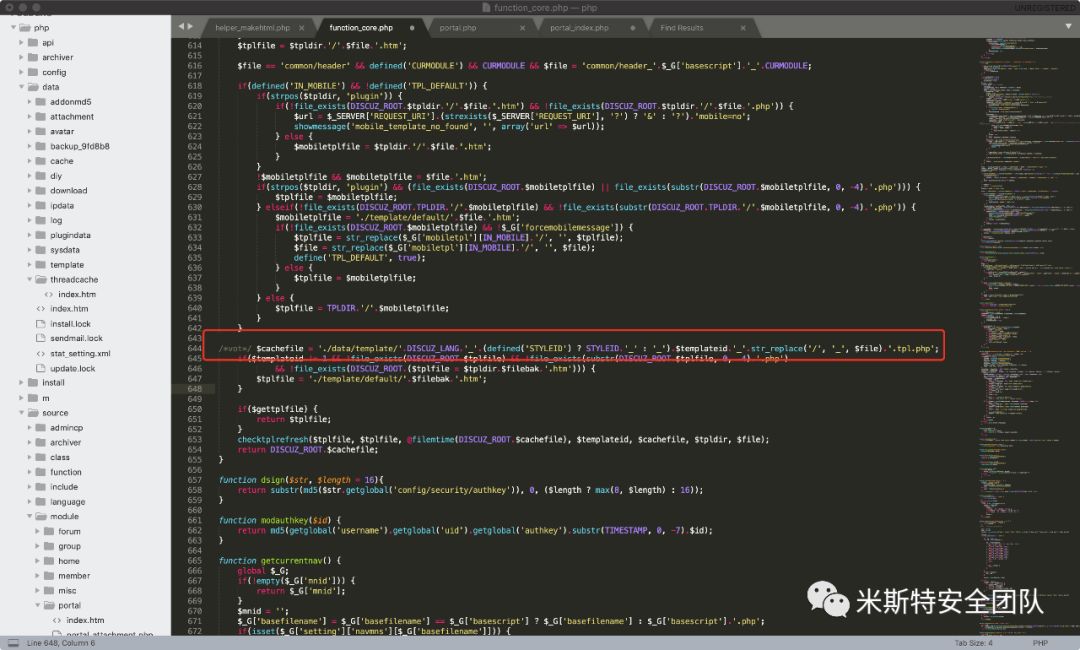Screen dimensions: 1080x650
Task: Select the log folder icon
Action: coord(41,220)
